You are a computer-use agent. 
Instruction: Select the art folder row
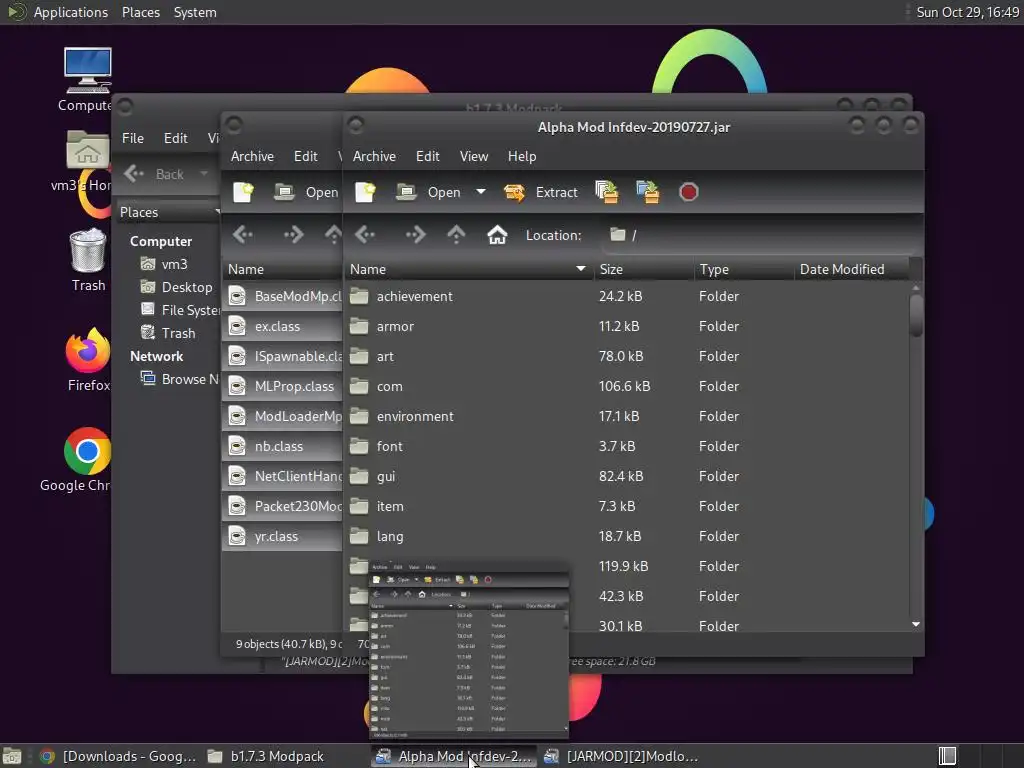click(627, 357)
